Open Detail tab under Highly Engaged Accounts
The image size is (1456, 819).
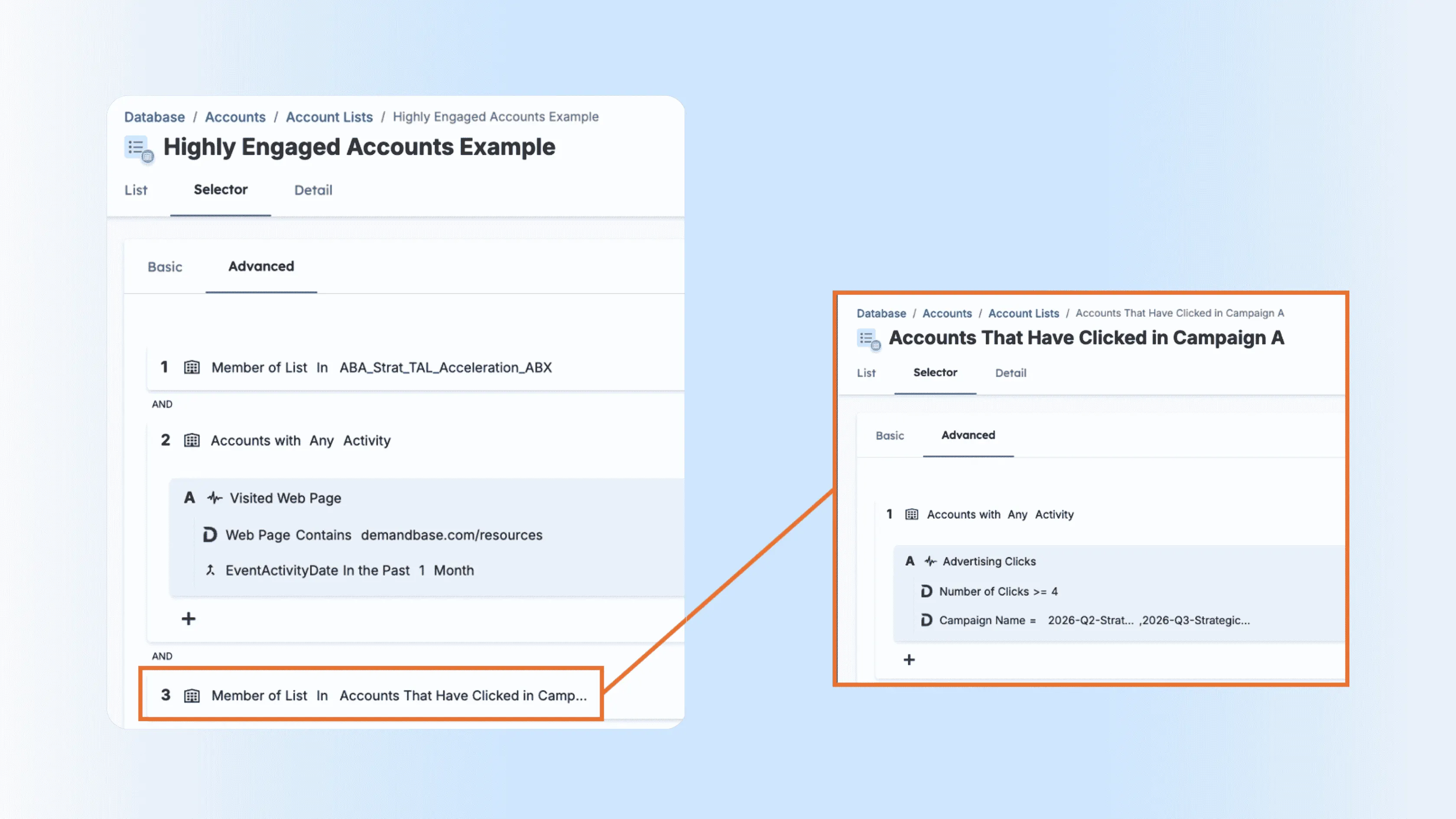coord(313,191)
